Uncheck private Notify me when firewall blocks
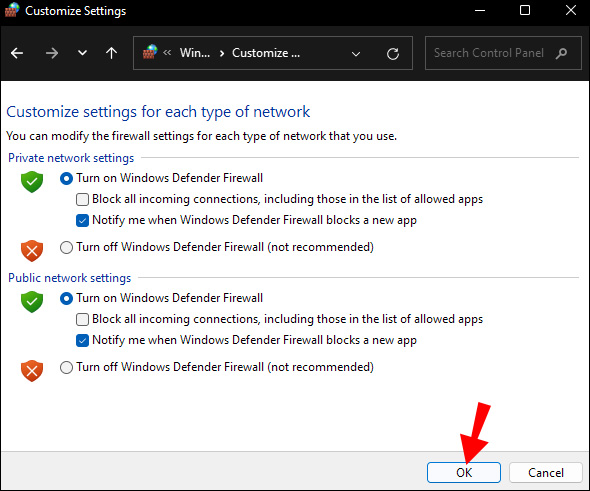The image size is (590, 491). click(82, 220)
